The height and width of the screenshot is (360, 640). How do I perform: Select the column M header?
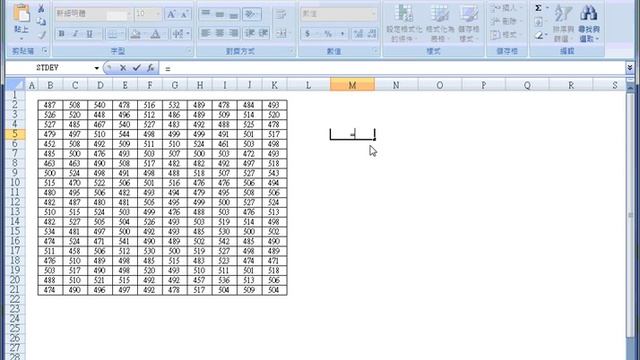[x=352, y=85]
